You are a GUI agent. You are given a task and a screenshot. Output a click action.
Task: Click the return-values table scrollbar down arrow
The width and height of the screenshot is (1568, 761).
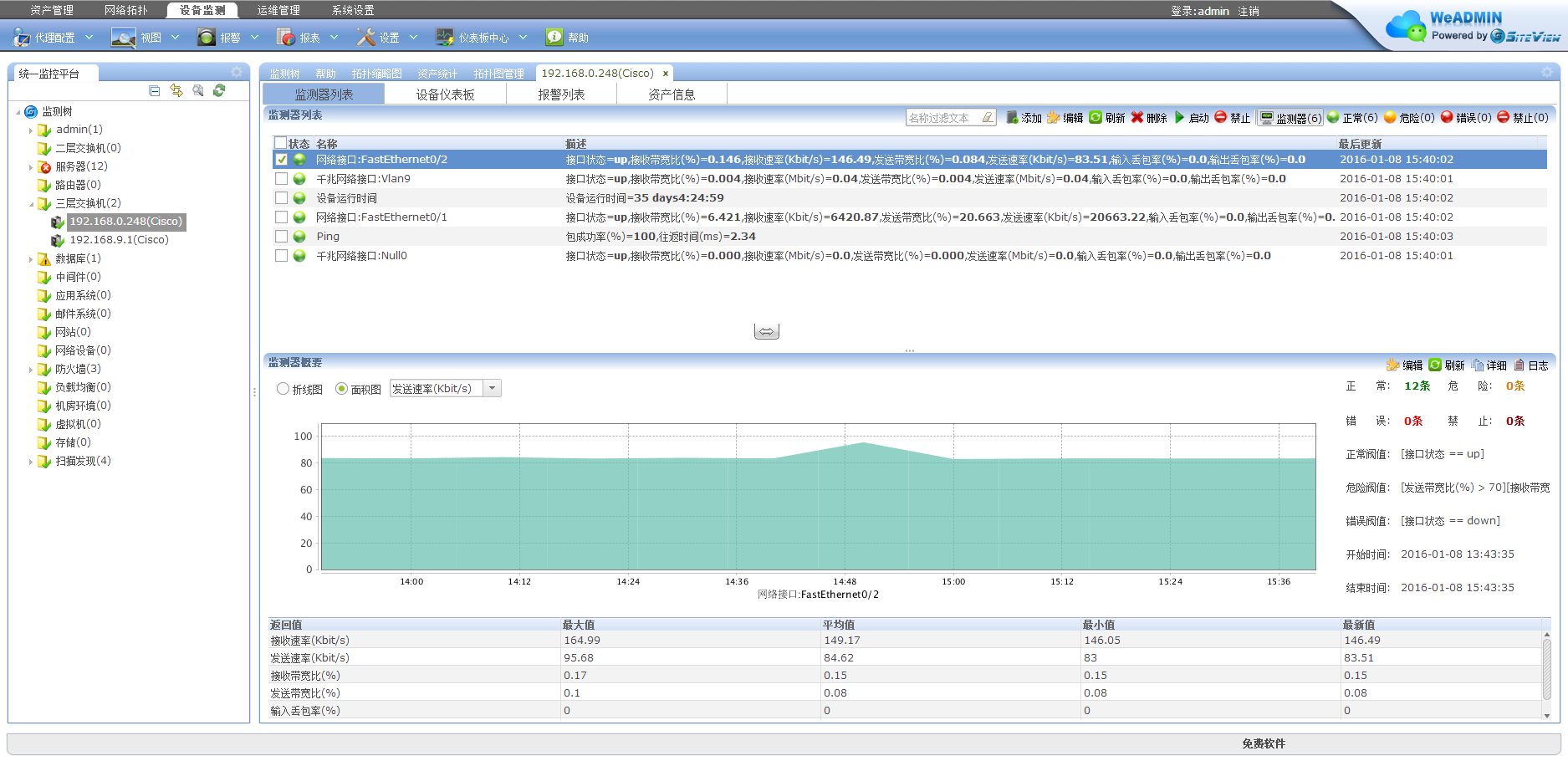[x=1546, y=715]
